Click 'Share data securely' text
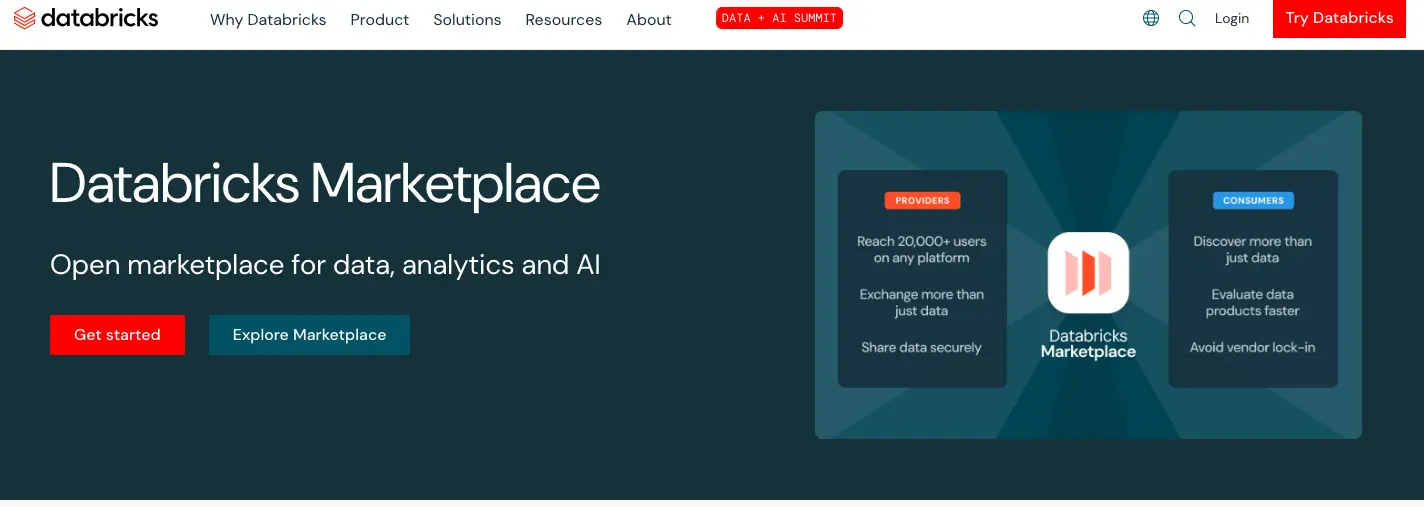 (922, 348)
